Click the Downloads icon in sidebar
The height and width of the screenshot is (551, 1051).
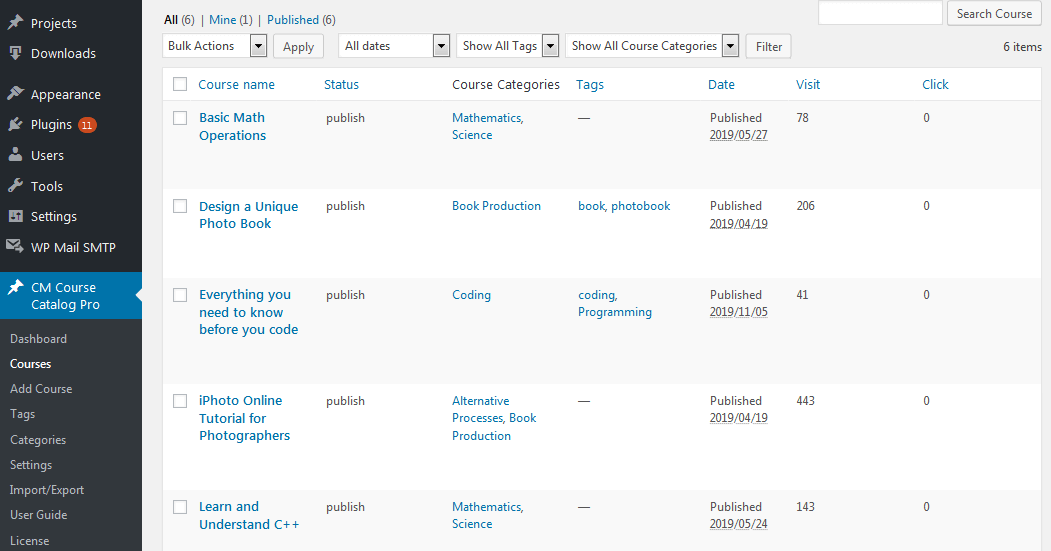click(15, 54)
